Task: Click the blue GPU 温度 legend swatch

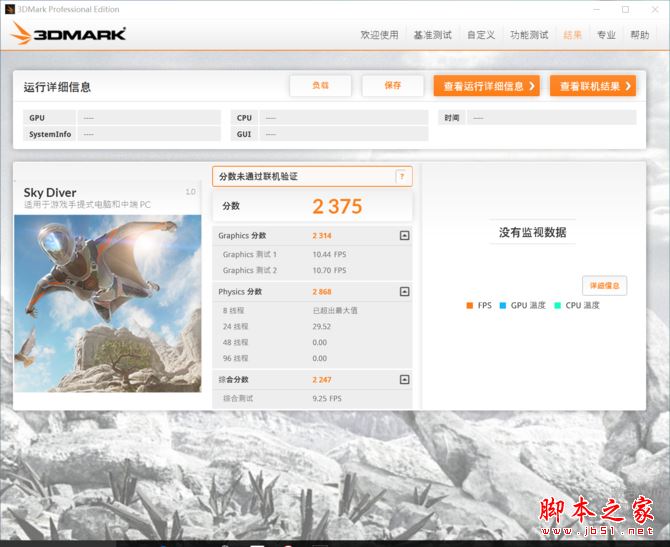Action: point(503,306)
